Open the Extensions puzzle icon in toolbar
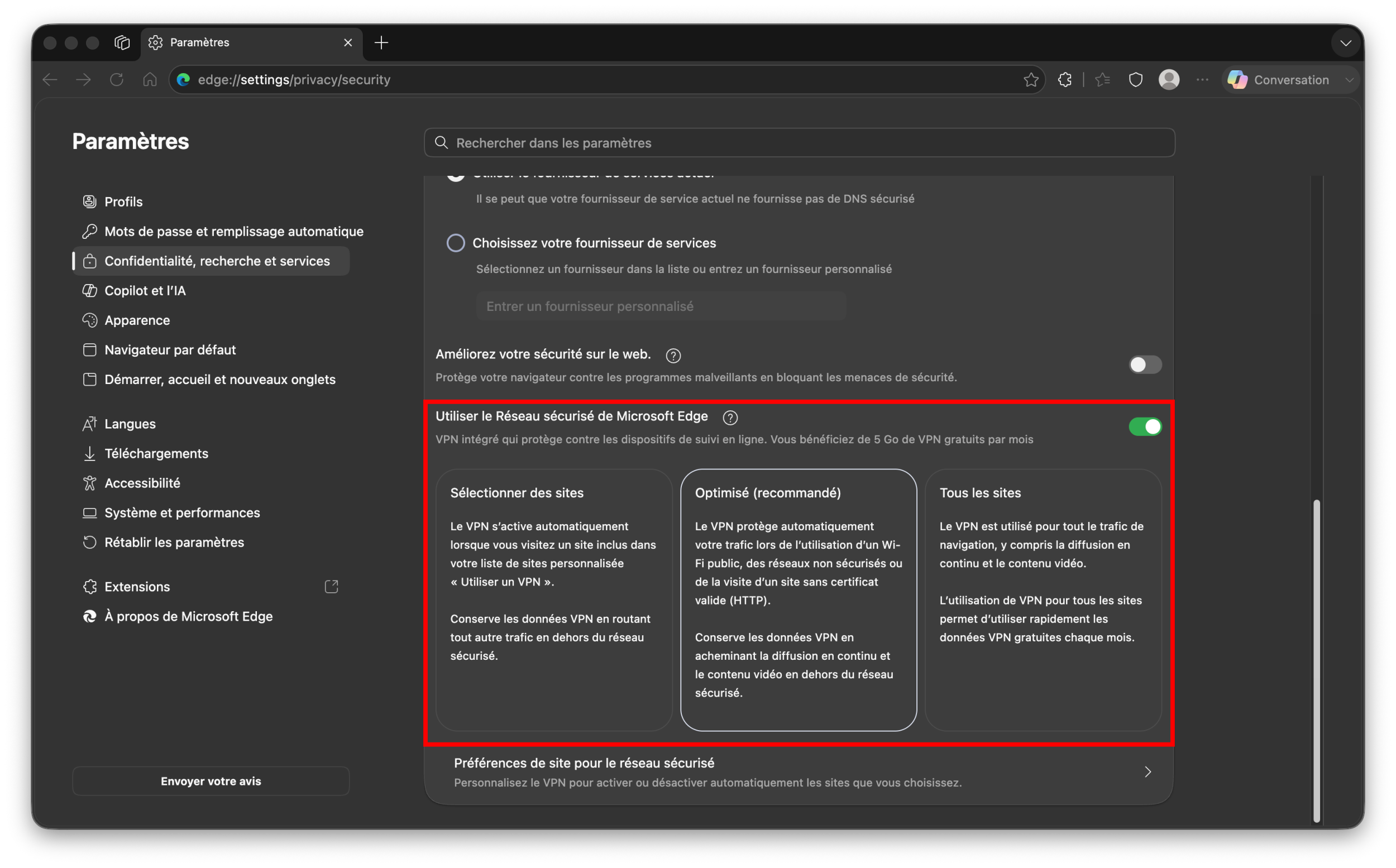Screen dimensions: 1396x868 tap(1065, 80)
